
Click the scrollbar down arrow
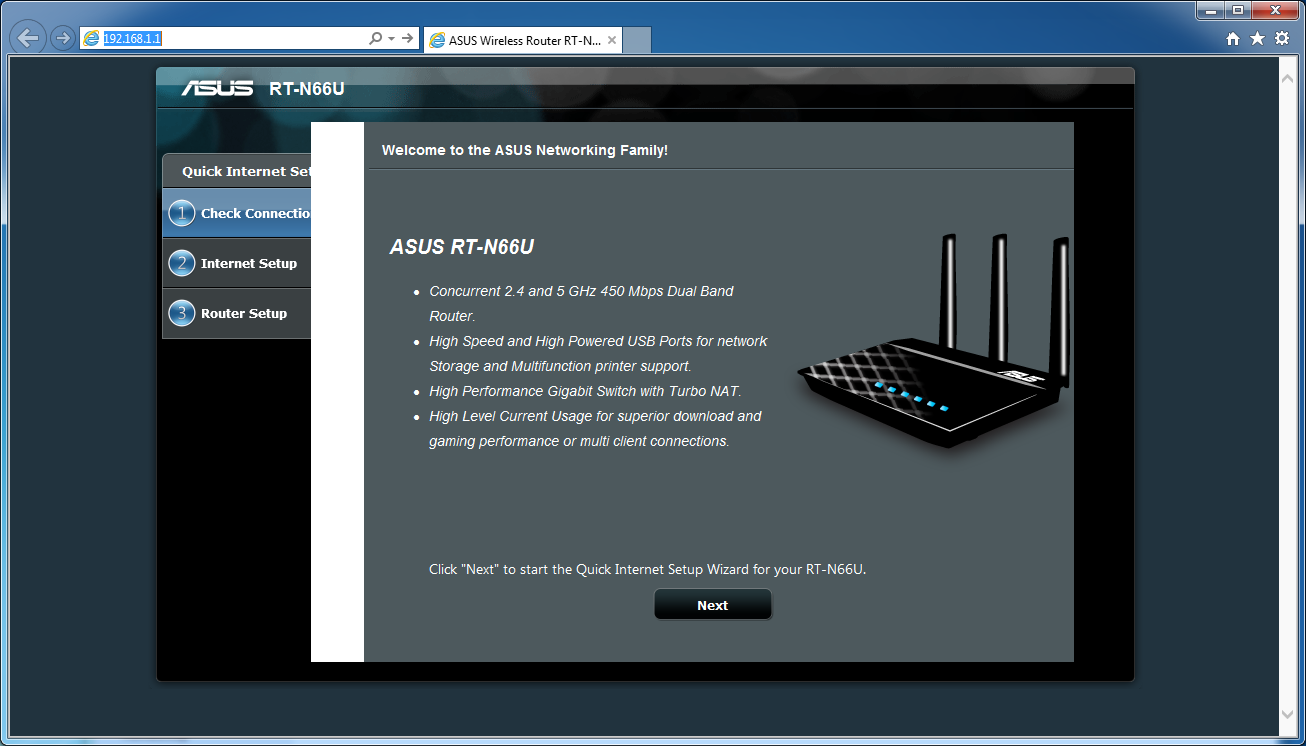[1288, 714]
